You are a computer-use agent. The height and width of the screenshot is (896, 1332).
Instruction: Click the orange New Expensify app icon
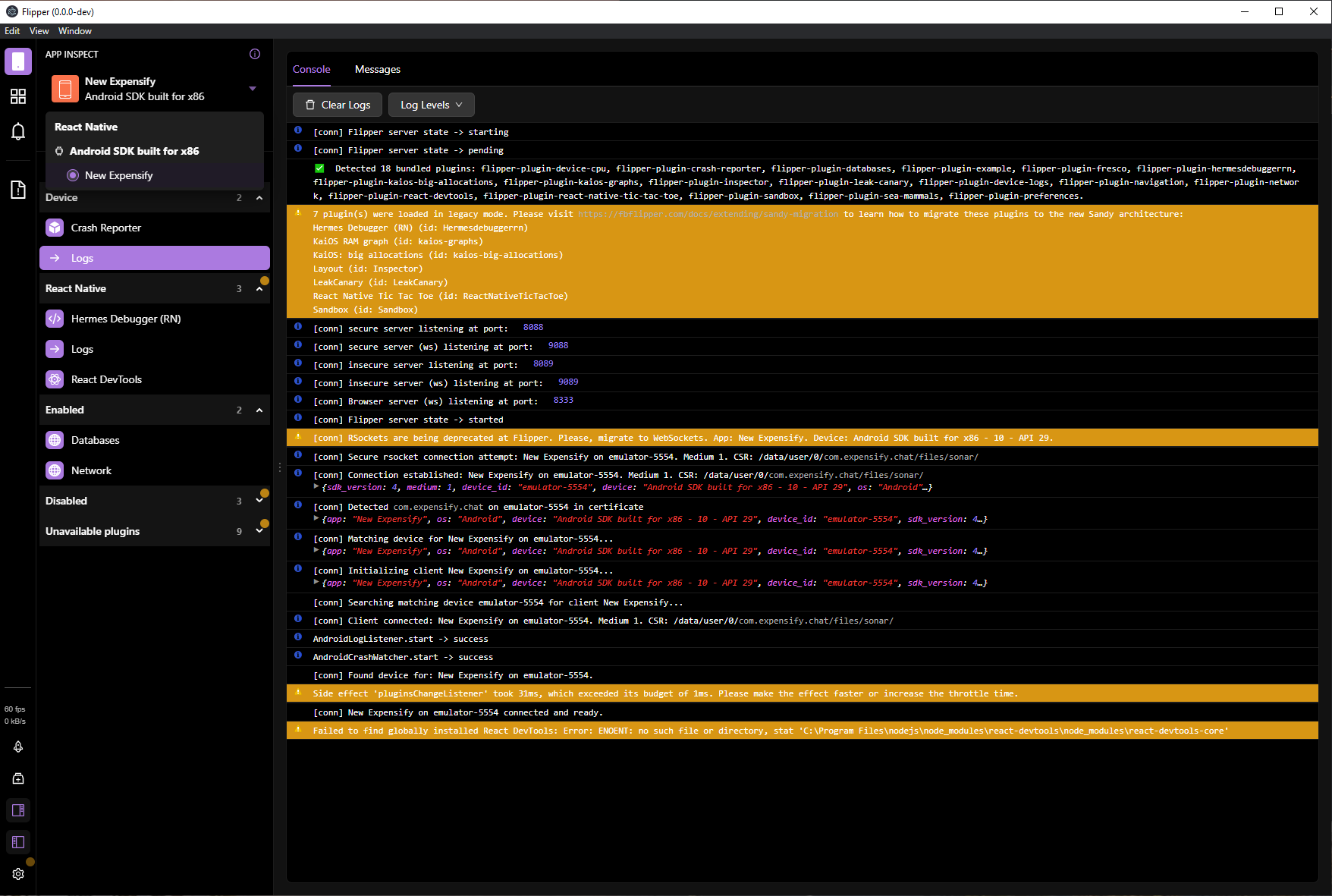click(65, 89)
